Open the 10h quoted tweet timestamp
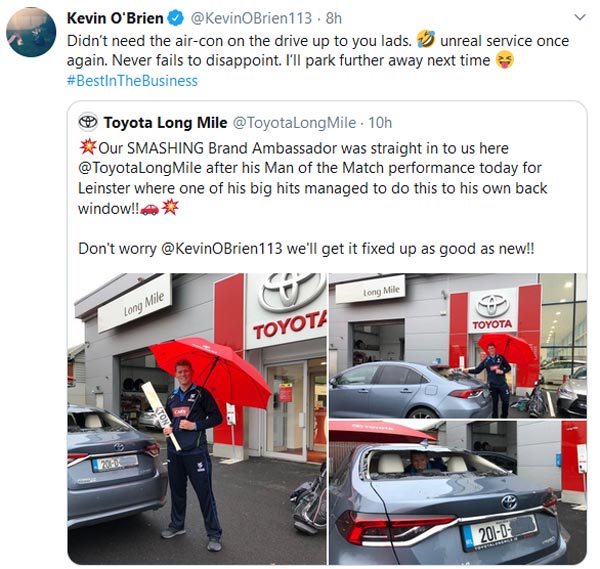This screenshot has width=600, height=569. click(380, 122)
